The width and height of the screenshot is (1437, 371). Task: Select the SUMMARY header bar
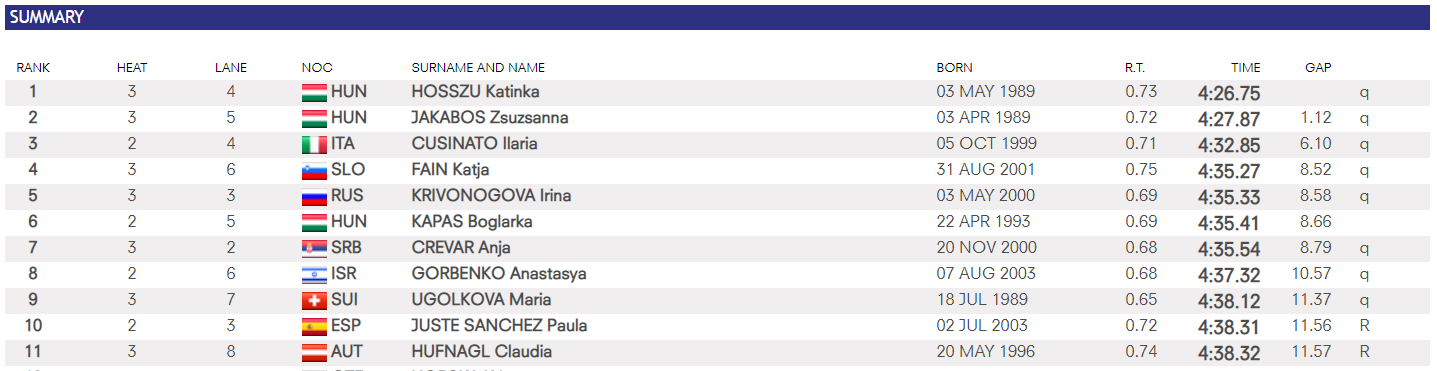coord(716,17)
